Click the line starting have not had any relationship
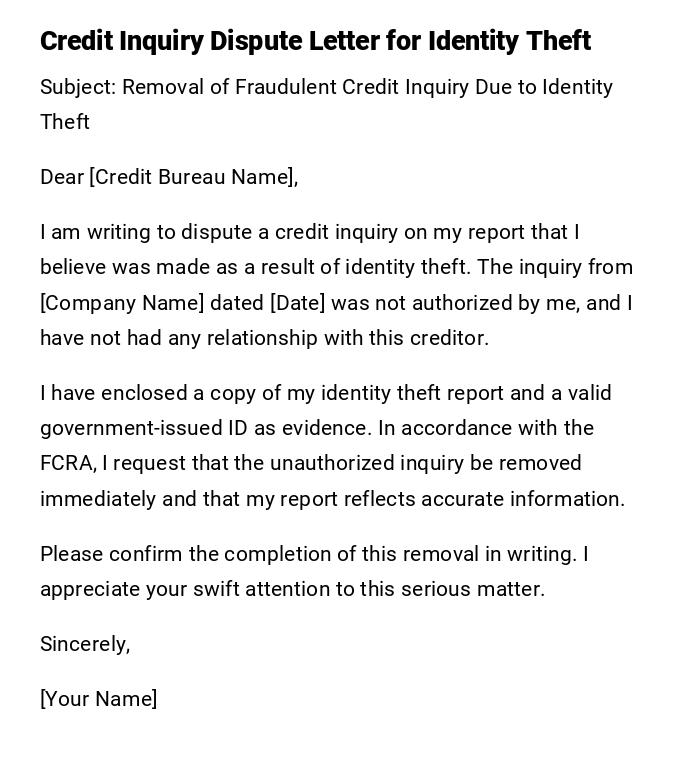This screenshot has height=762, width=700. point(264,338)
